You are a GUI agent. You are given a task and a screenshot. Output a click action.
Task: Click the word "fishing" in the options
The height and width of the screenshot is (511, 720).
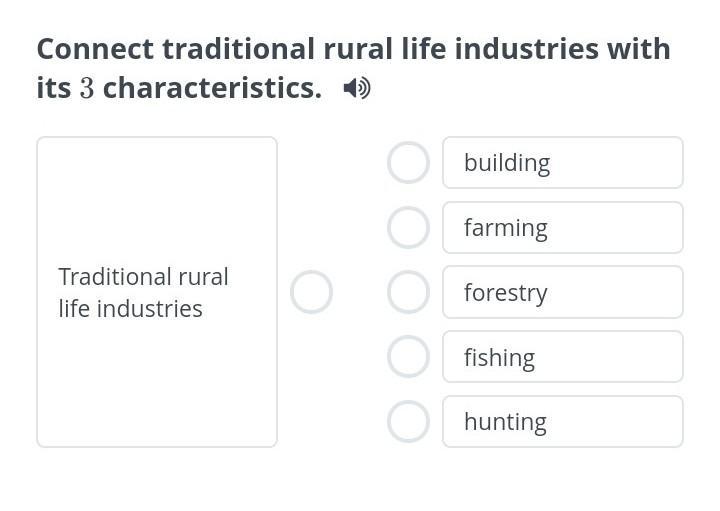pos(499,358)
